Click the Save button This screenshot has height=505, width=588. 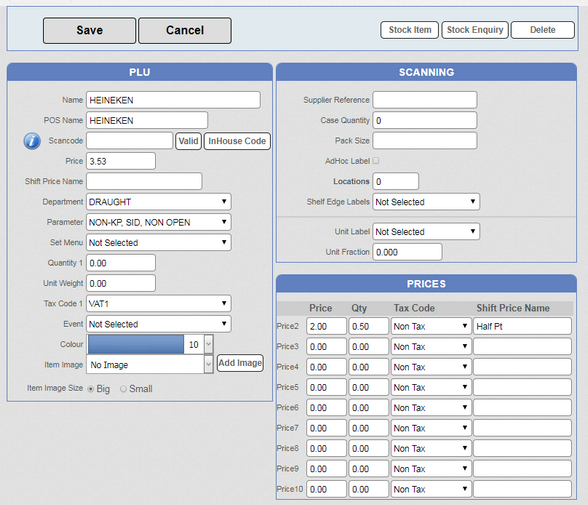(90, 30)
